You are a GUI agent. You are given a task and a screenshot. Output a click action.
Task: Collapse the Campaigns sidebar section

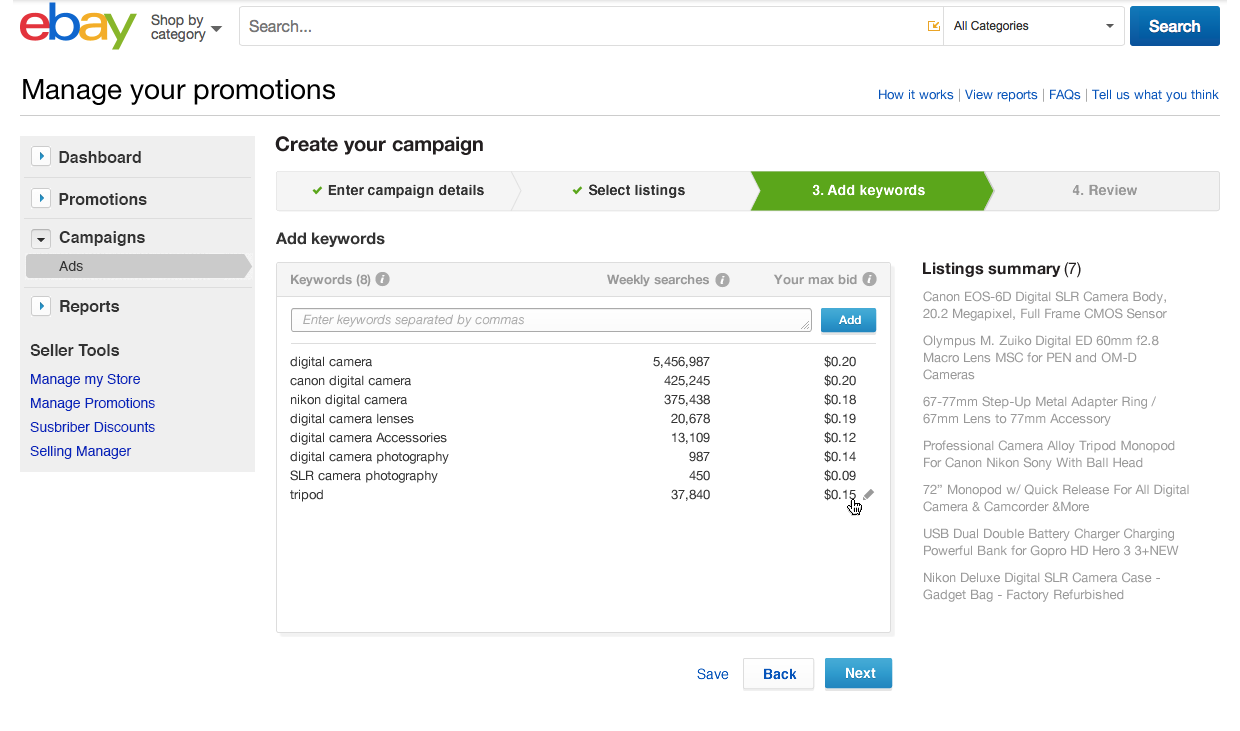[x=41, y=238]
